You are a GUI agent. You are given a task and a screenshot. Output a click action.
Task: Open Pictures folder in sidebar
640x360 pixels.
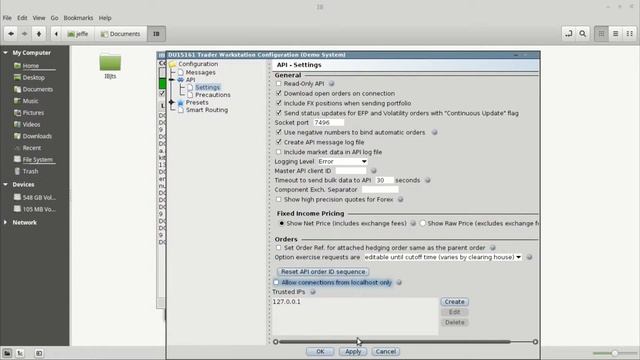pyautogui.click(x=33, y=113)
